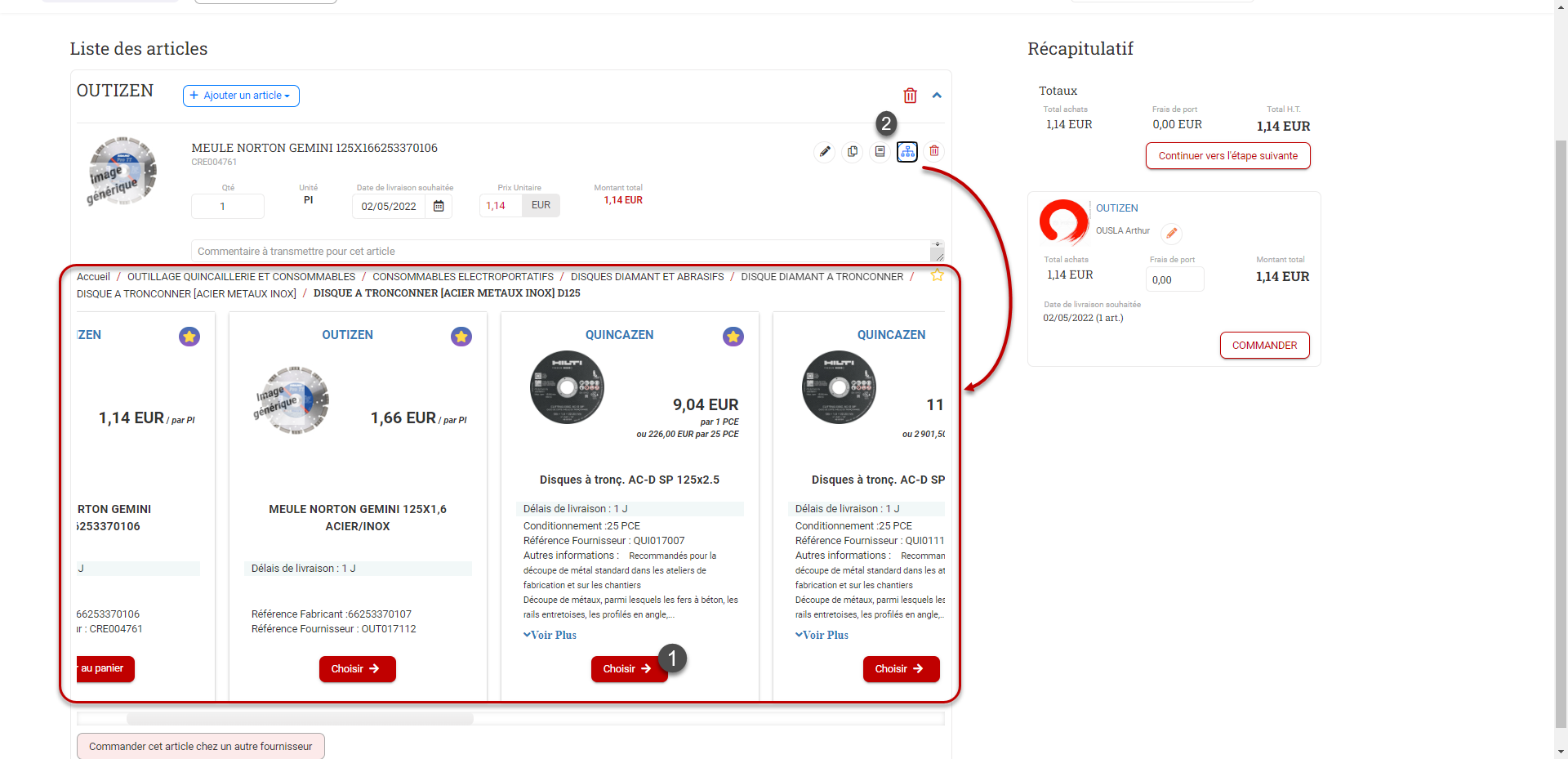Delete the OUTIZEN supplier block via its header trash icon
This screenshot has width=1568, height=759.
(x=910, y=96)
